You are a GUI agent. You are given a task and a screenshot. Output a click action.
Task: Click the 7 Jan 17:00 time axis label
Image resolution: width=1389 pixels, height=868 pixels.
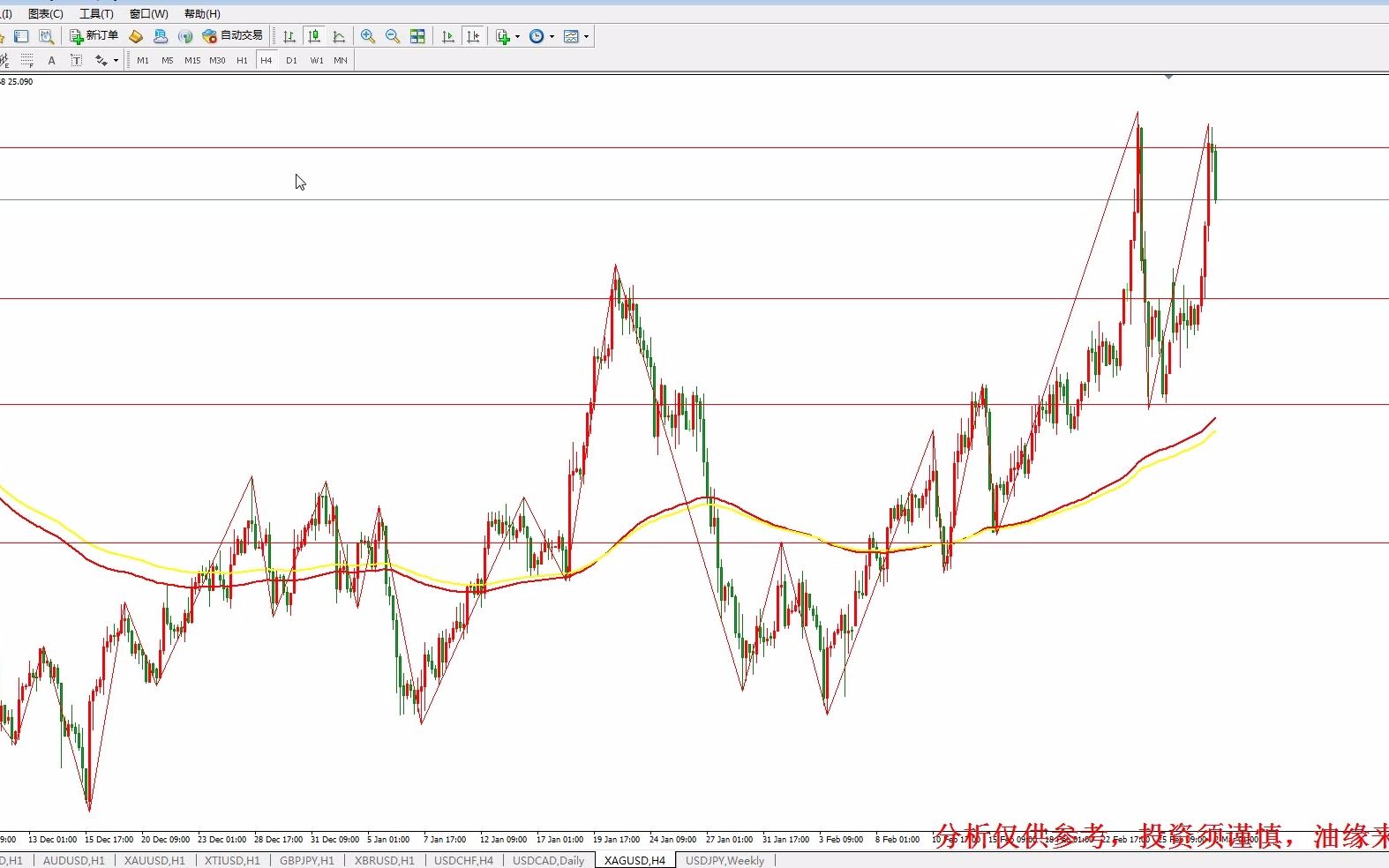[x=445, y=840]
